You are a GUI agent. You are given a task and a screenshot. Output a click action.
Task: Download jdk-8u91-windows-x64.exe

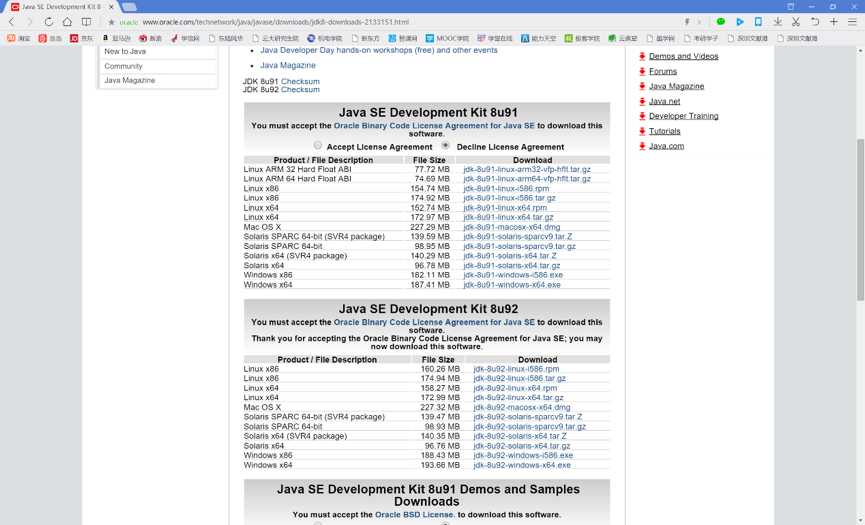click(x=512, y=285)
